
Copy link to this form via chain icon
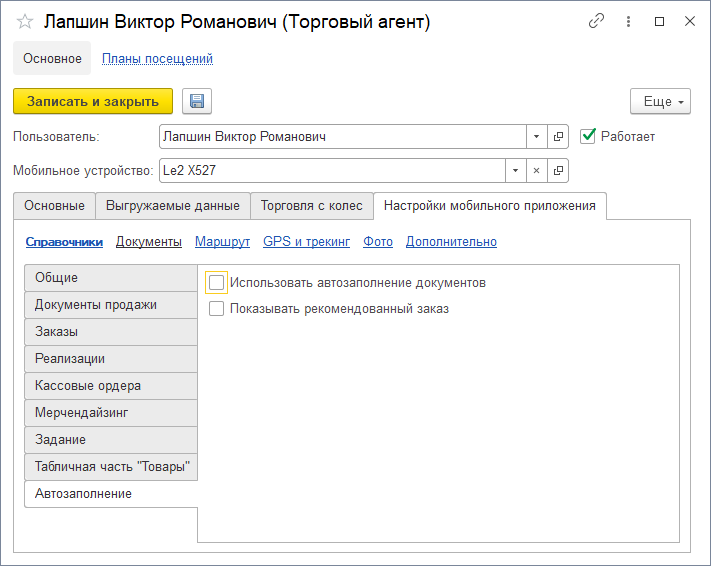597,21
